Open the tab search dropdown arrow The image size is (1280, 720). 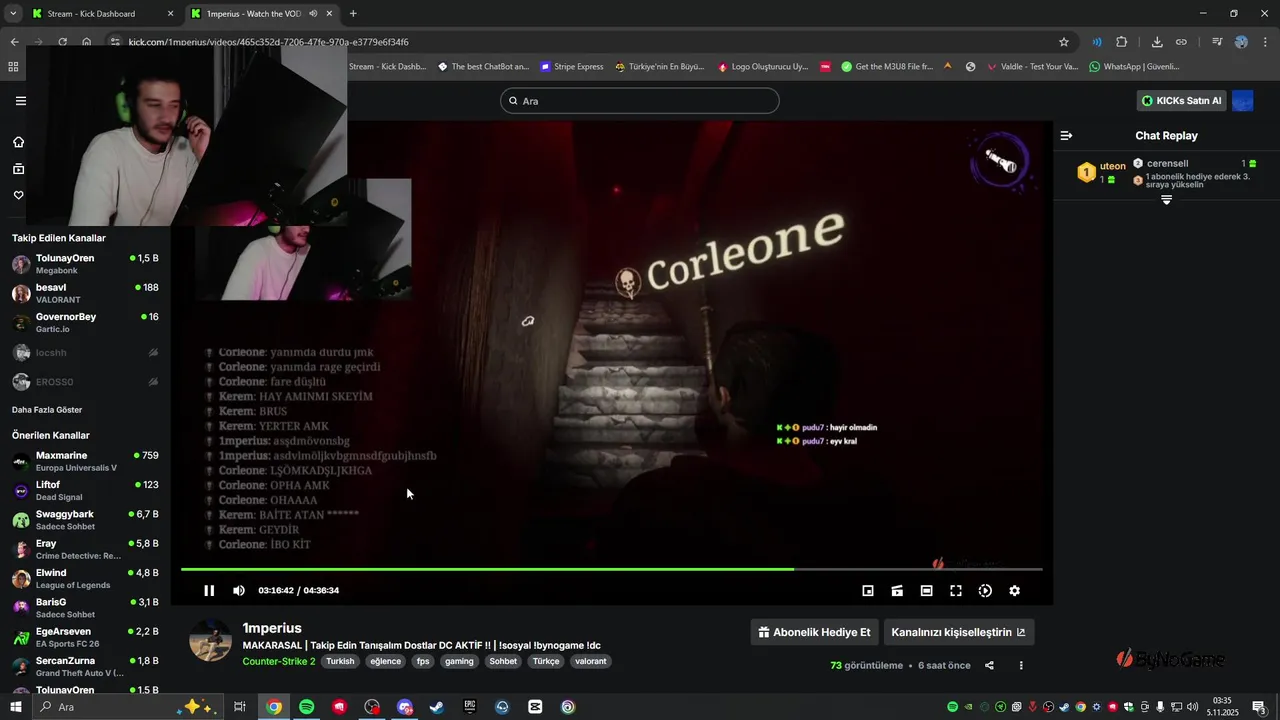coord(13,14)
